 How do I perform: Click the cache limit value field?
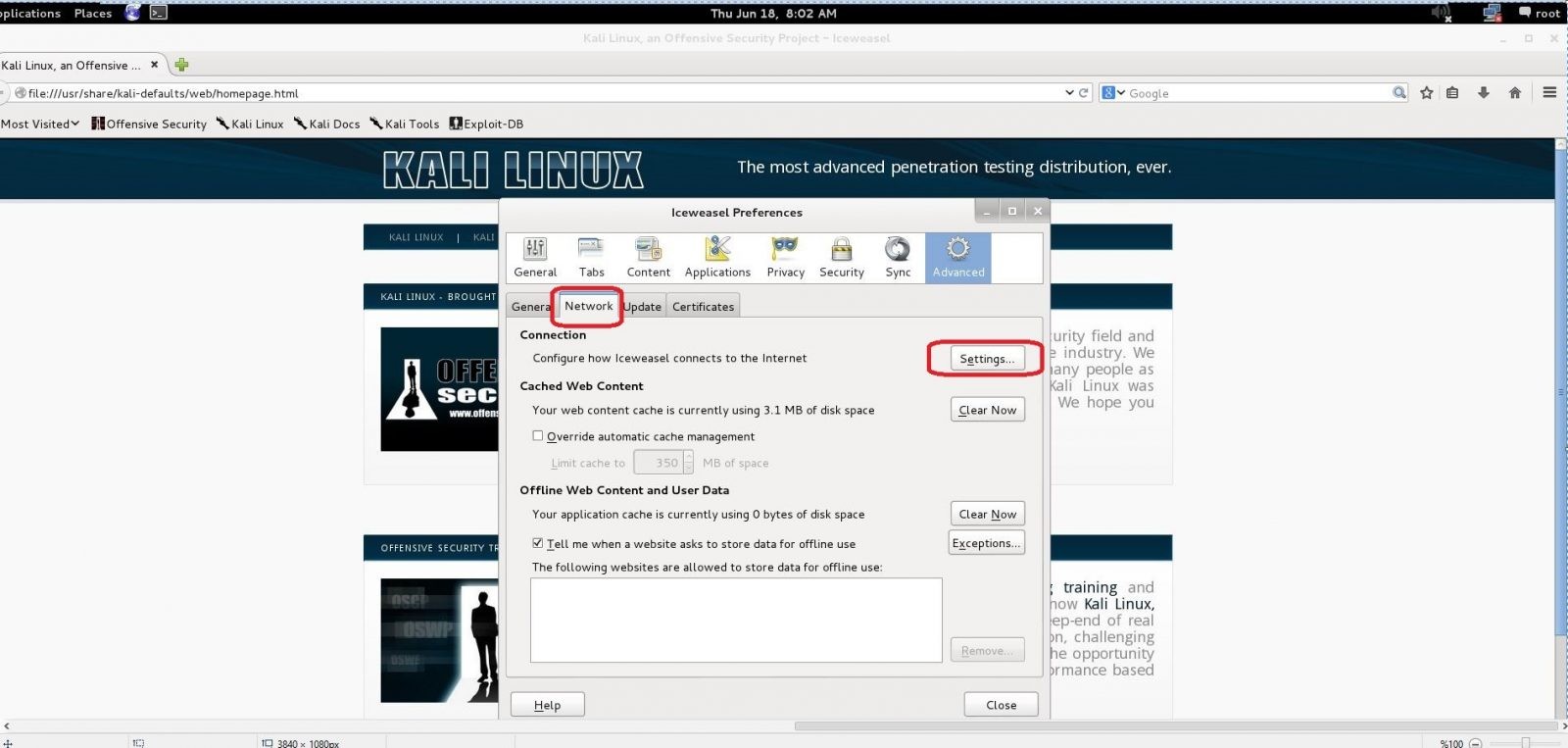(x=658, y=462)
